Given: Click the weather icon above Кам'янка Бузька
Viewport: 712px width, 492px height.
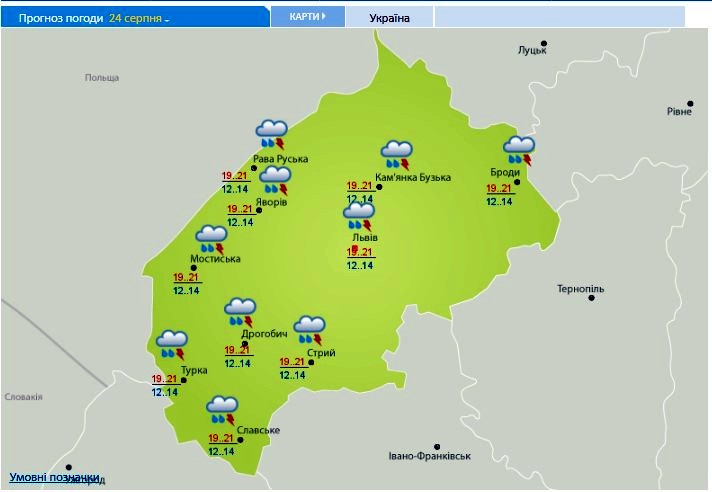Looking at the screenshot, I should (x=396, y=155).
